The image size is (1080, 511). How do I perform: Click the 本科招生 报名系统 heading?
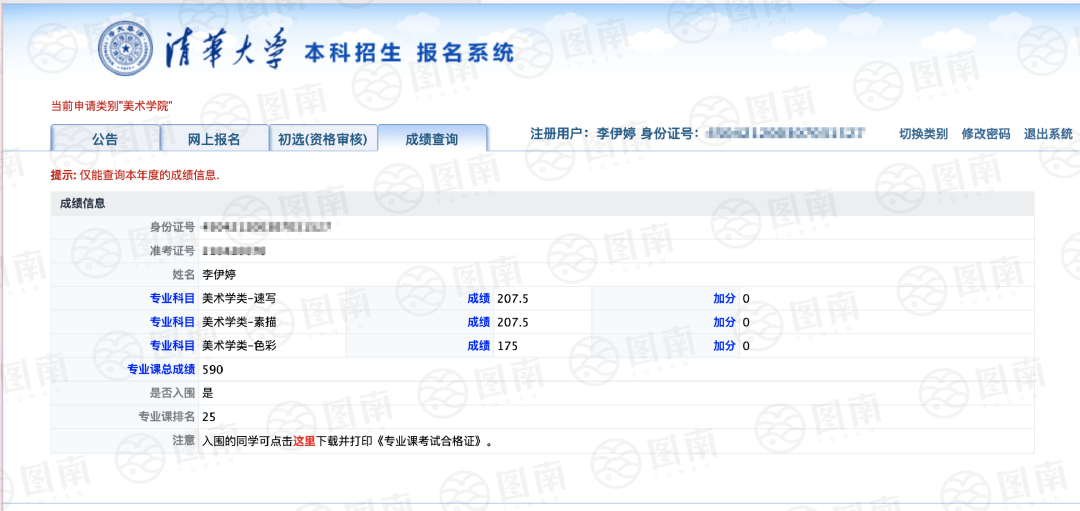point(409,52)
